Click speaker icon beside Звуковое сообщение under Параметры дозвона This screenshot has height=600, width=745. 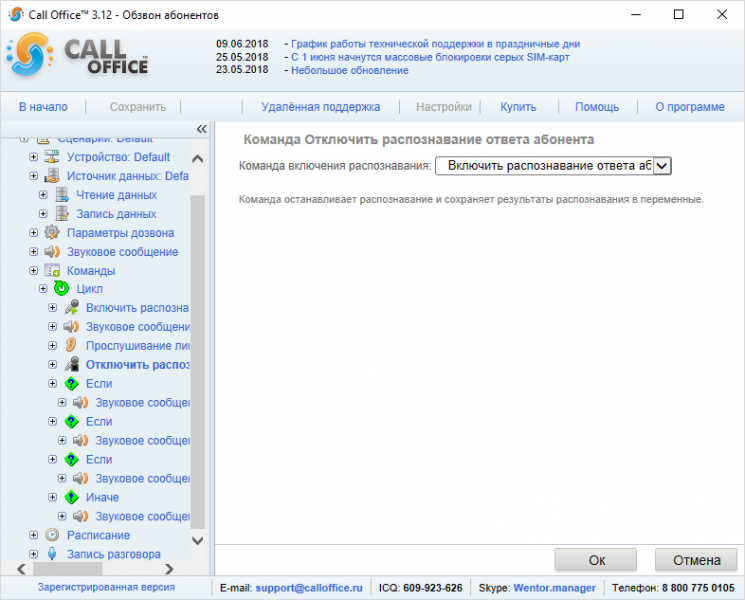point(52,251)
